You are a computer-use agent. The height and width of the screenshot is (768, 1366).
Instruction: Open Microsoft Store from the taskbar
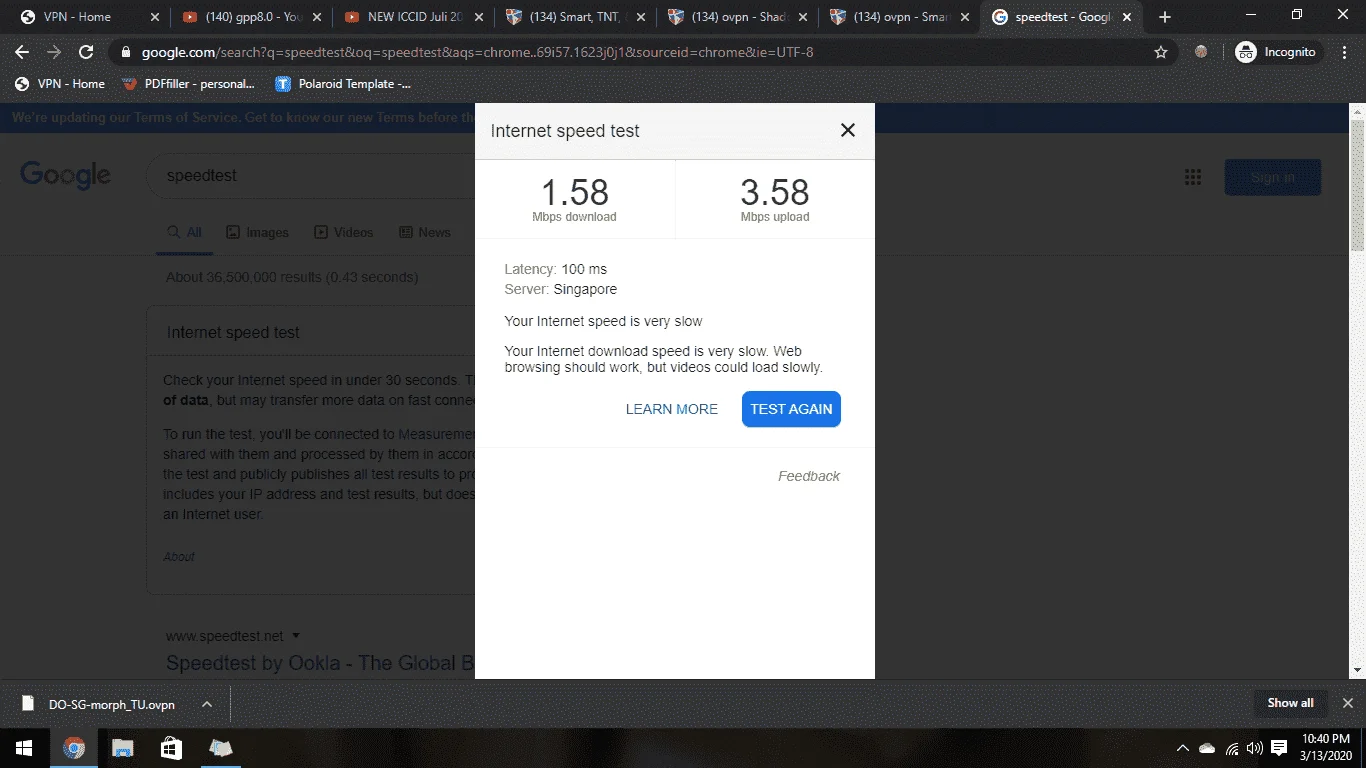pyautogui.click(x=171, y=748)
